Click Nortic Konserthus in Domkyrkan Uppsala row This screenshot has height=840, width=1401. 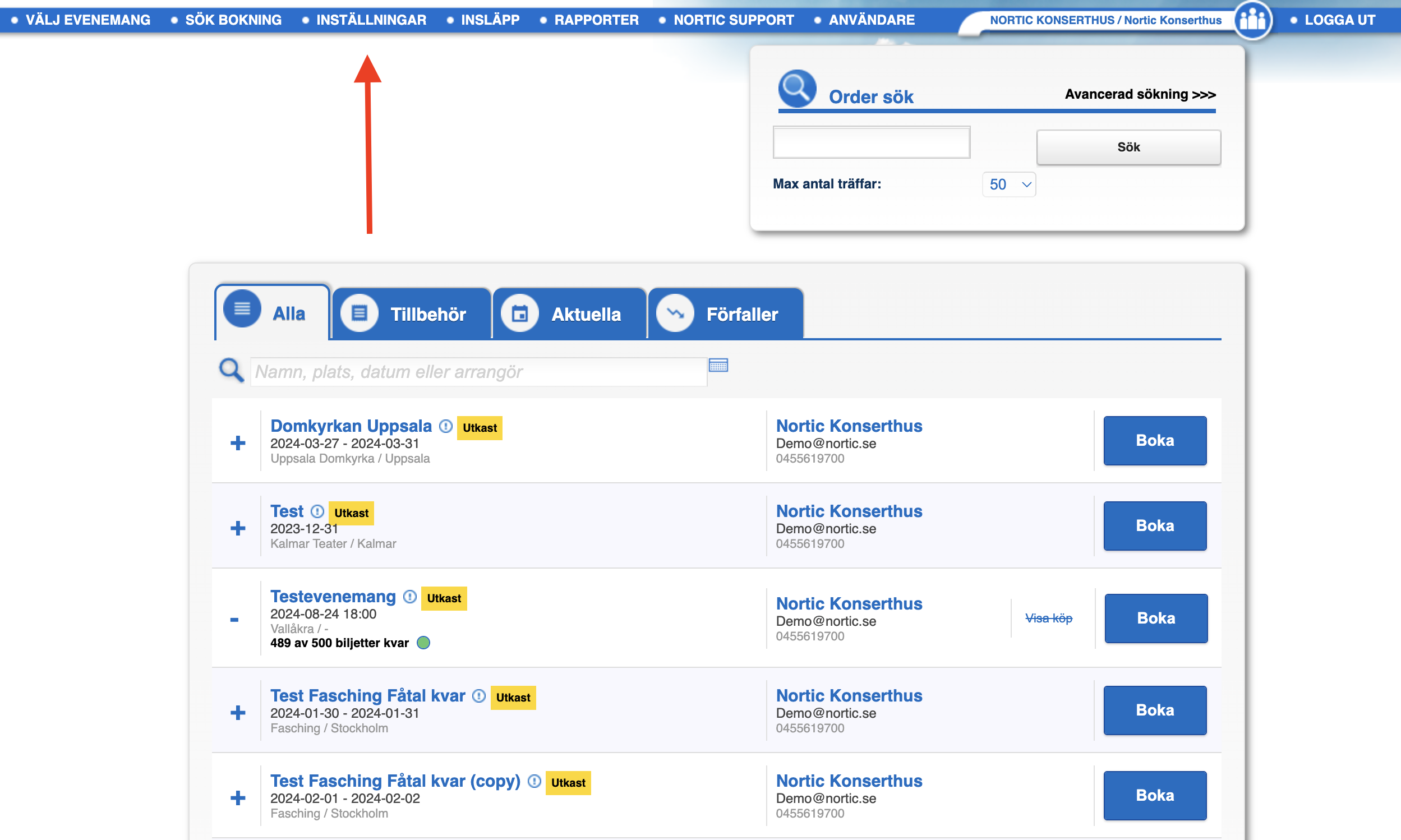point(849,426)
